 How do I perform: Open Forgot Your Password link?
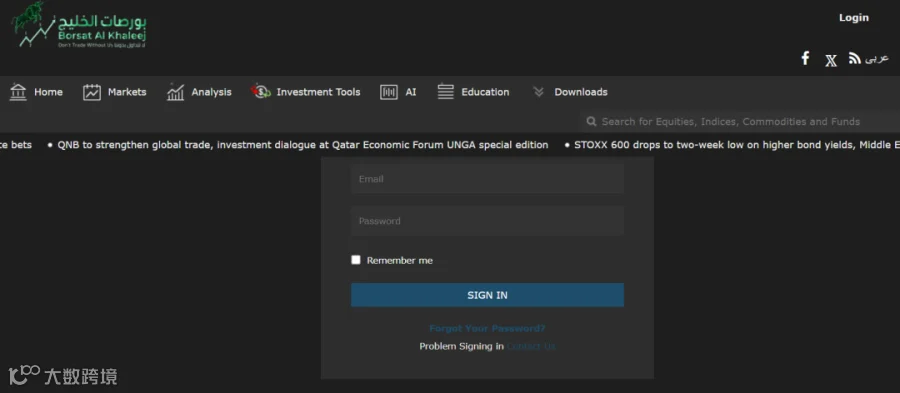(x=487, y=328)
